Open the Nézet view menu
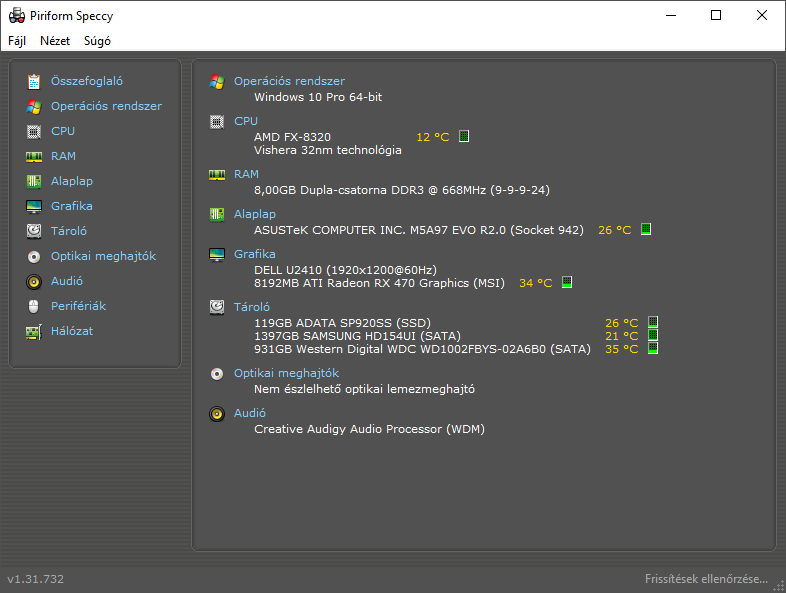 [x=55, y=41]
